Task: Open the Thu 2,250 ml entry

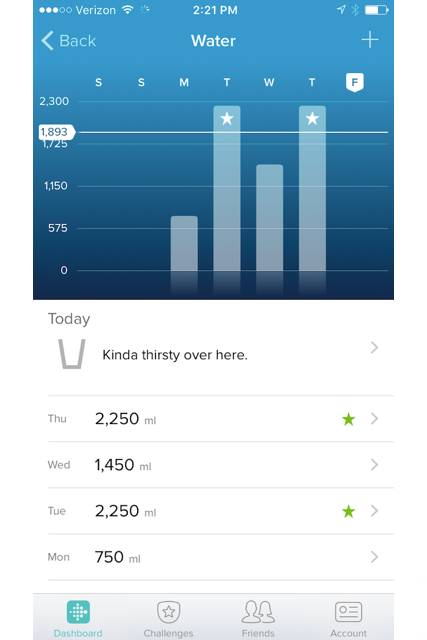Action: tap(221, 419)
